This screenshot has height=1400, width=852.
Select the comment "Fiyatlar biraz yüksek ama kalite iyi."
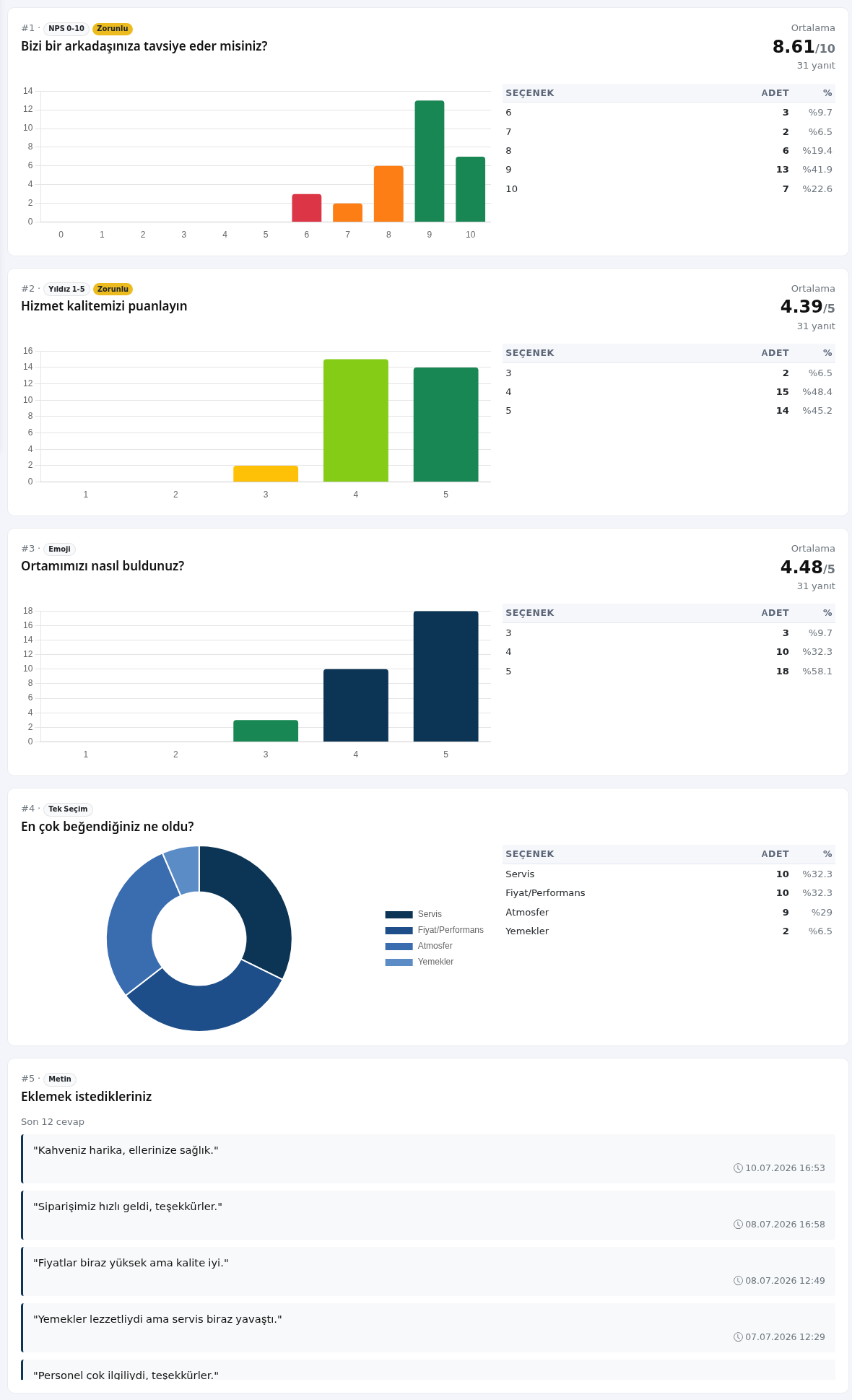[x=131, y=1263]
